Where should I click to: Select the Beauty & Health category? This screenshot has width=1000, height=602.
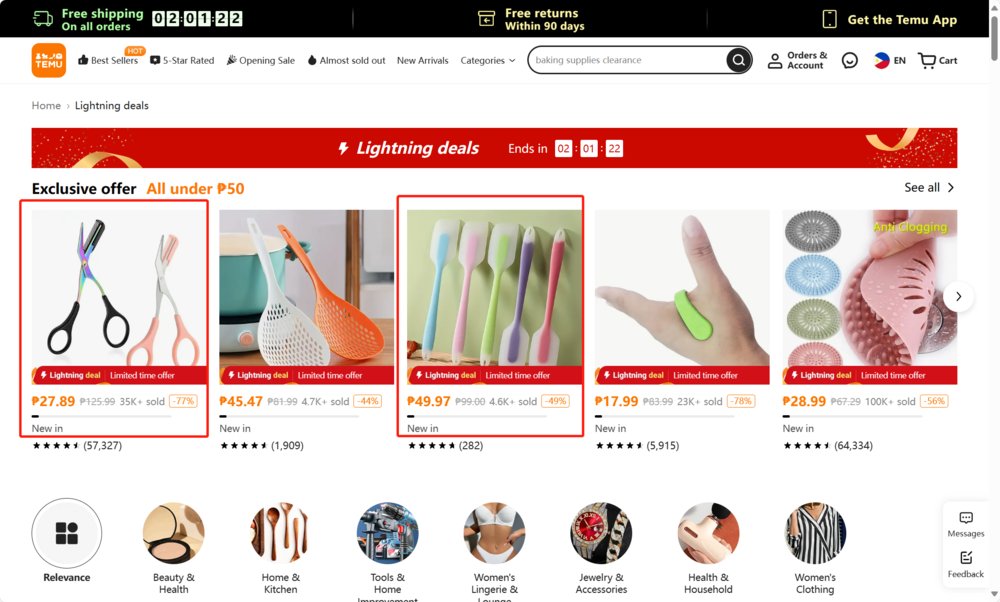[x=173, y=548]
